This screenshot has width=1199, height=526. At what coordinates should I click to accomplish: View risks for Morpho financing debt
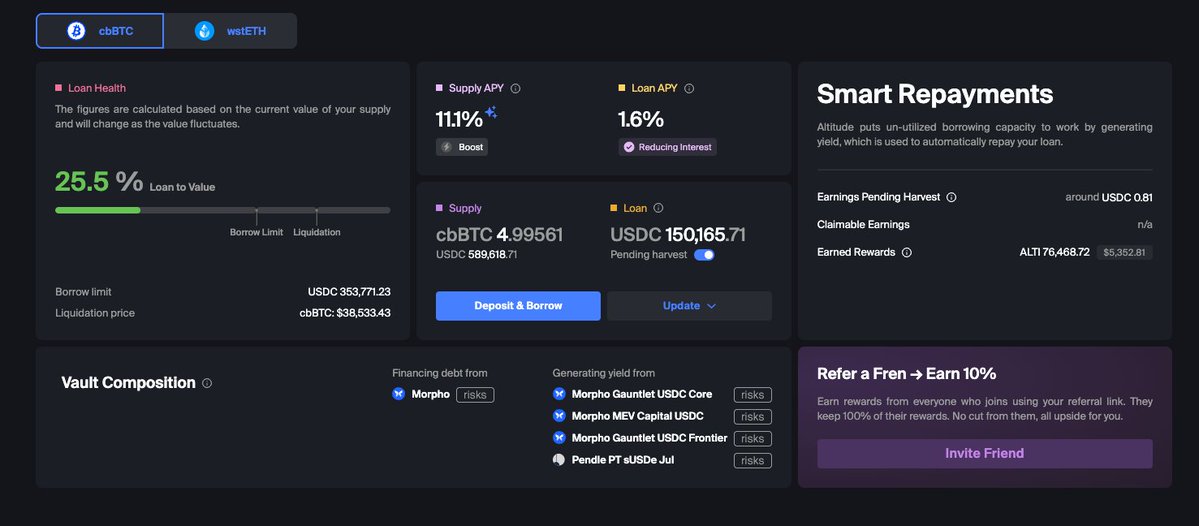tap(476, 394)
